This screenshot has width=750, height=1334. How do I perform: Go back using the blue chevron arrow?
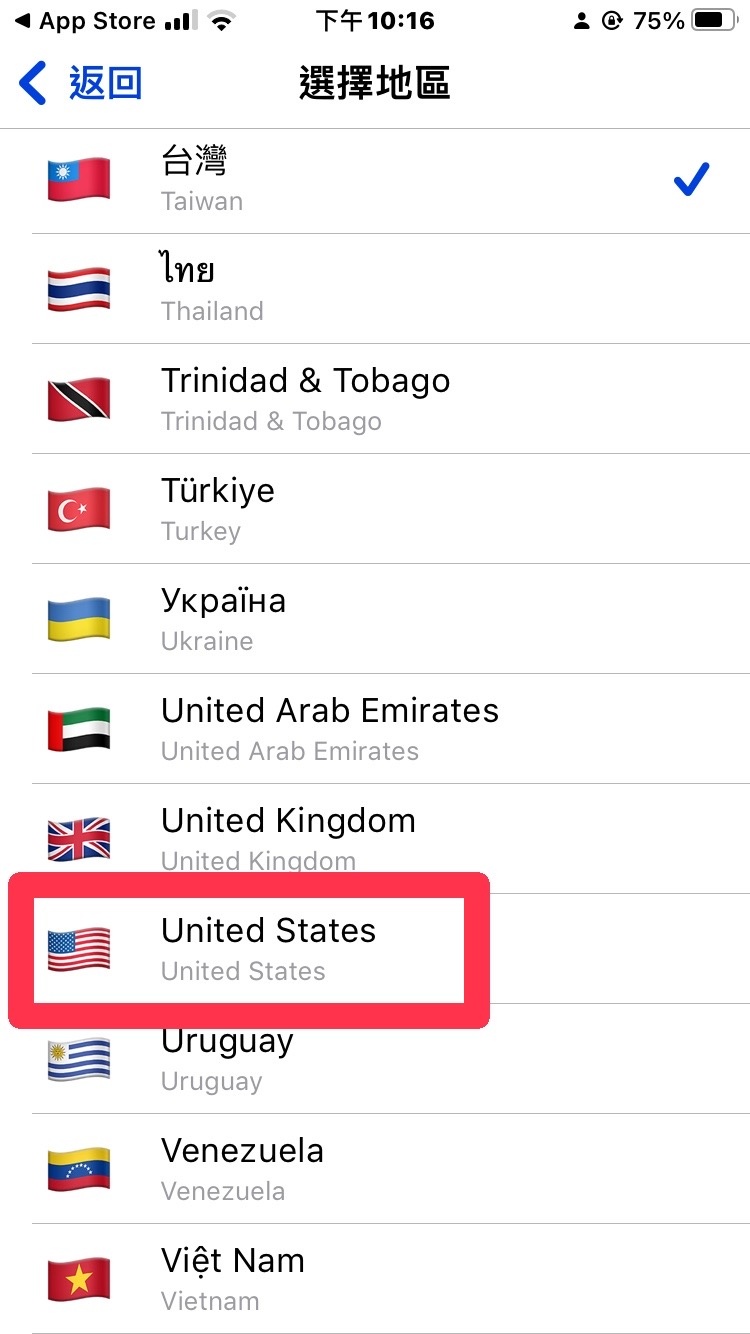[33, 83]
